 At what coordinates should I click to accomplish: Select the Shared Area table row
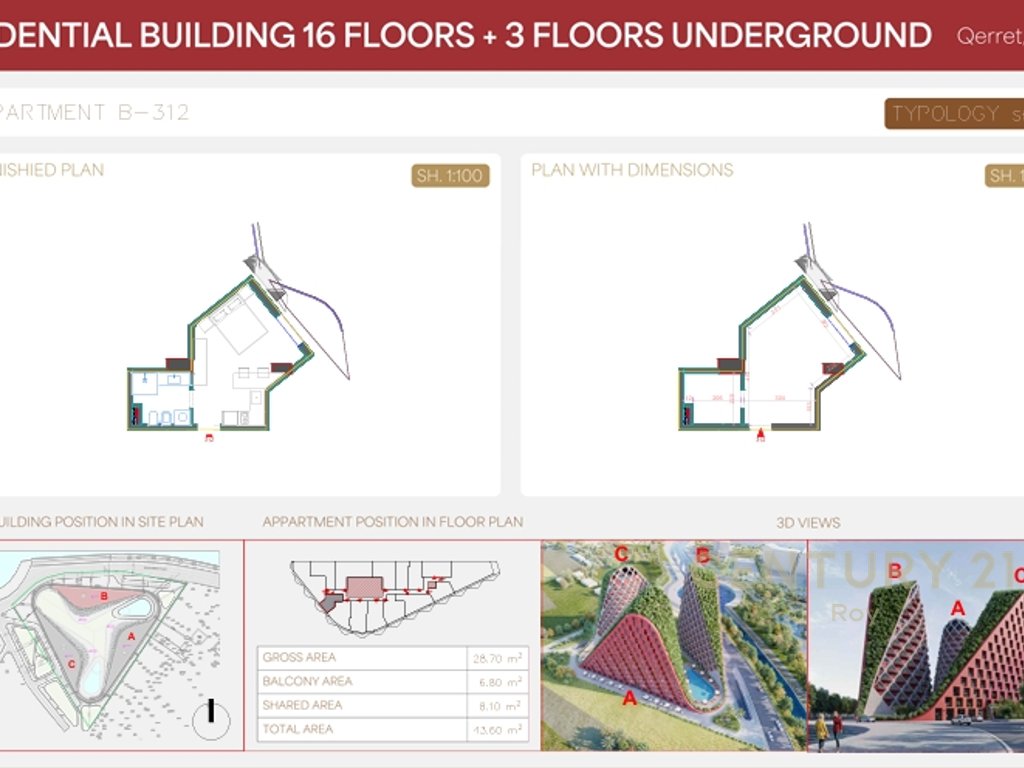pyautogui.click(x=392, y=706)
